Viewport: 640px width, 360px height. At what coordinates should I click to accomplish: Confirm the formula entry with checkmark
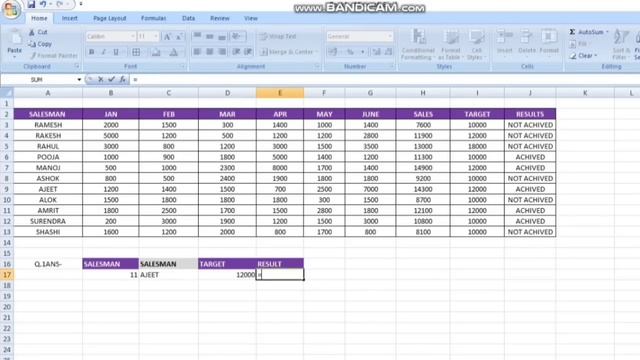pos(111,80)
